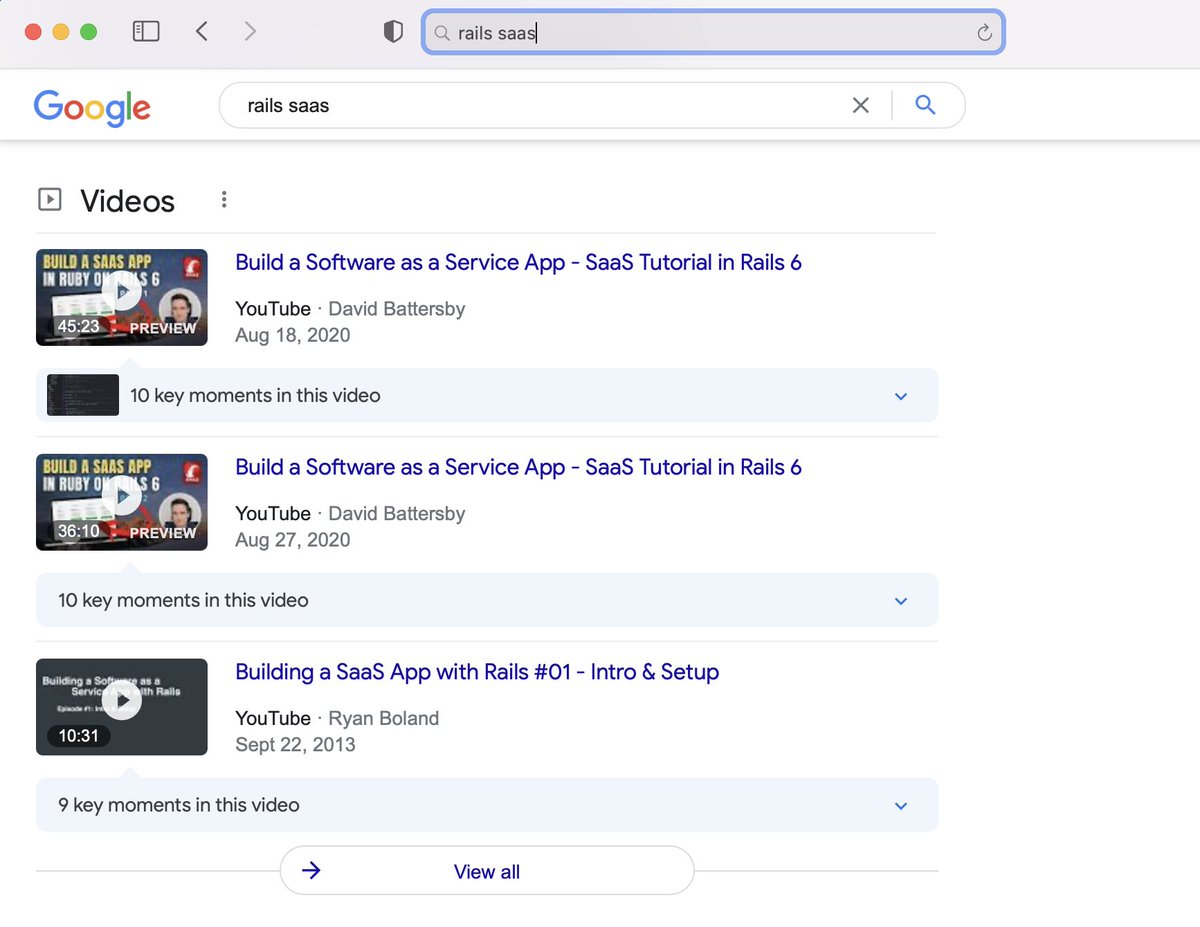Expand key moments for the 36:10 video
Screen dimensions: 1200x927
[x=900, y=601]
